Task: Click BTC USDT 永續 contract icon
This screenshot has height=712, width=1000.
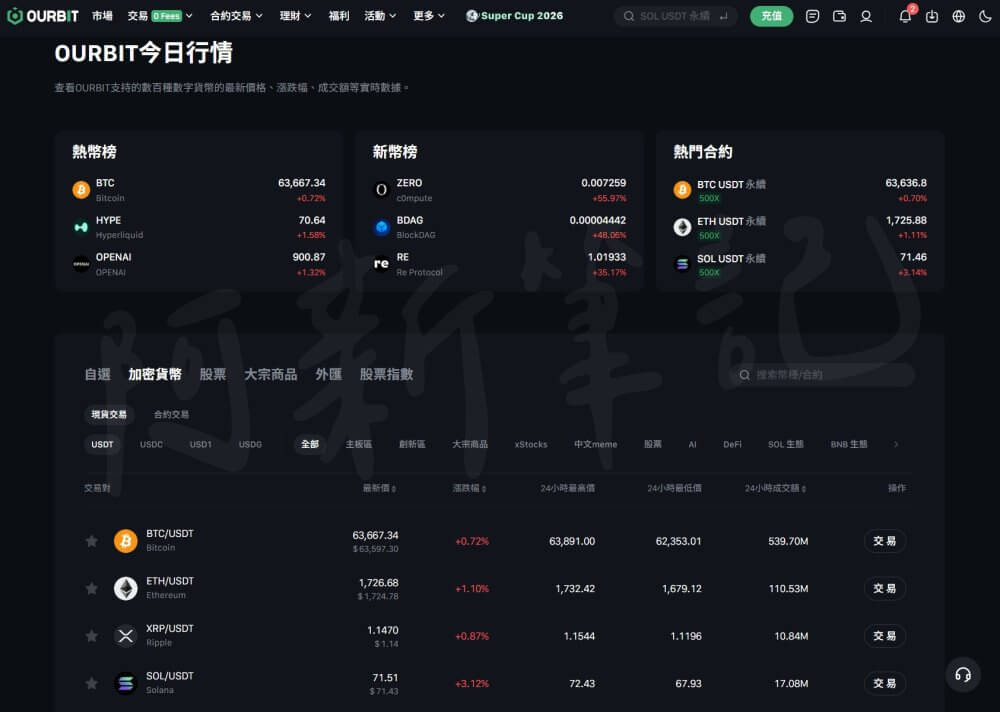Action: (682, 190)
